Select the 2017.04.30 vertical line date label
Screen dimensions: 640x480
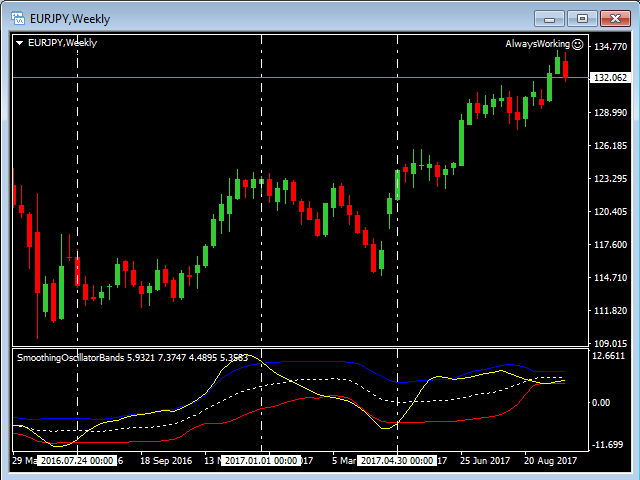pyautogui.click(x=397, y=461)
